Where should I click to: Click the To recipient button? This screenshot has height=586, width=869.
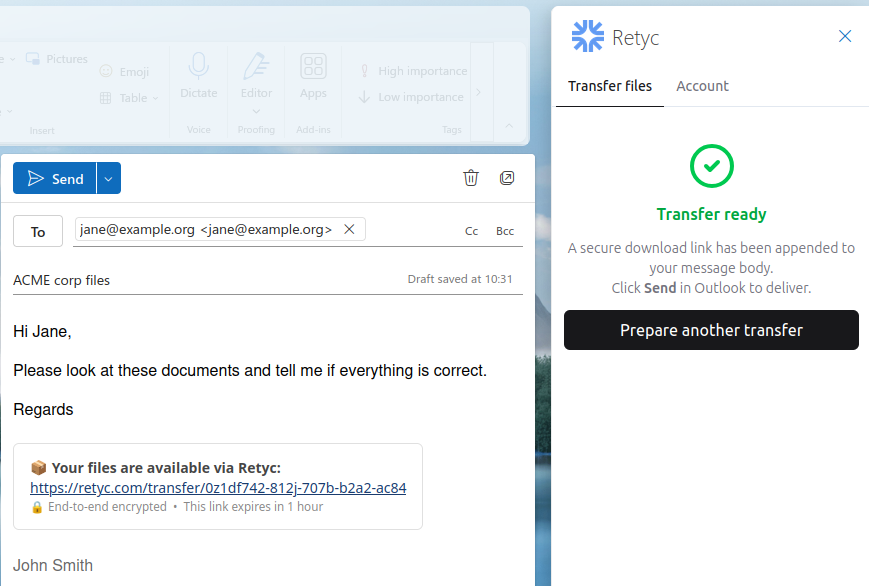tap(38, 231)
